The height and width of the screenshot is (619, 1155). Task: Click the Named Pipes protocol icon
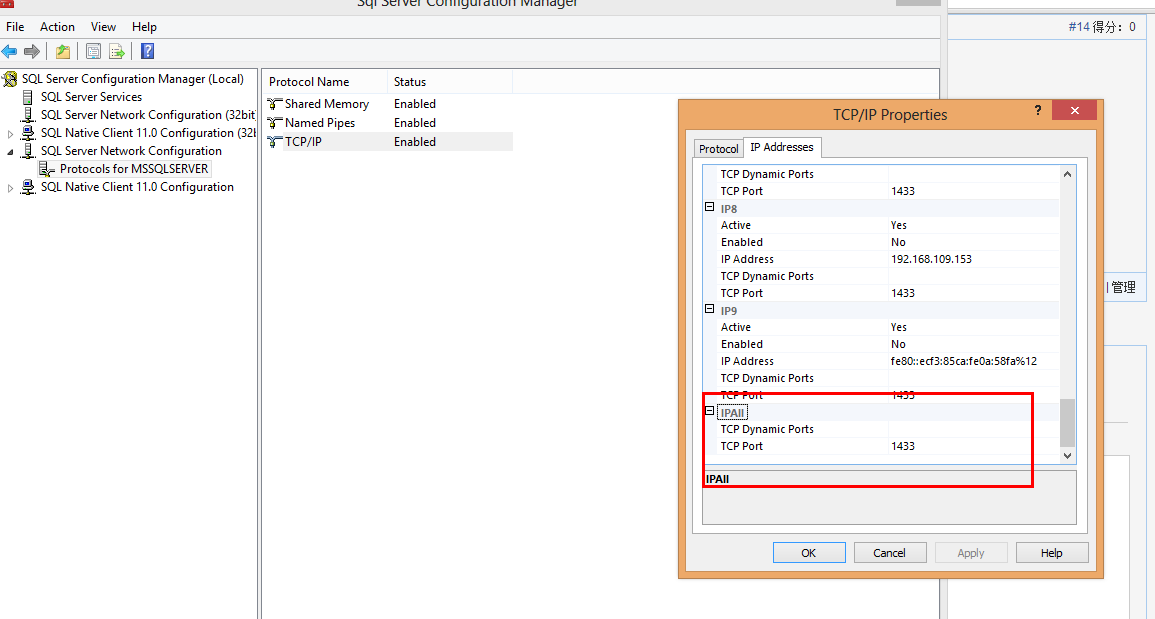coord(275,123)
